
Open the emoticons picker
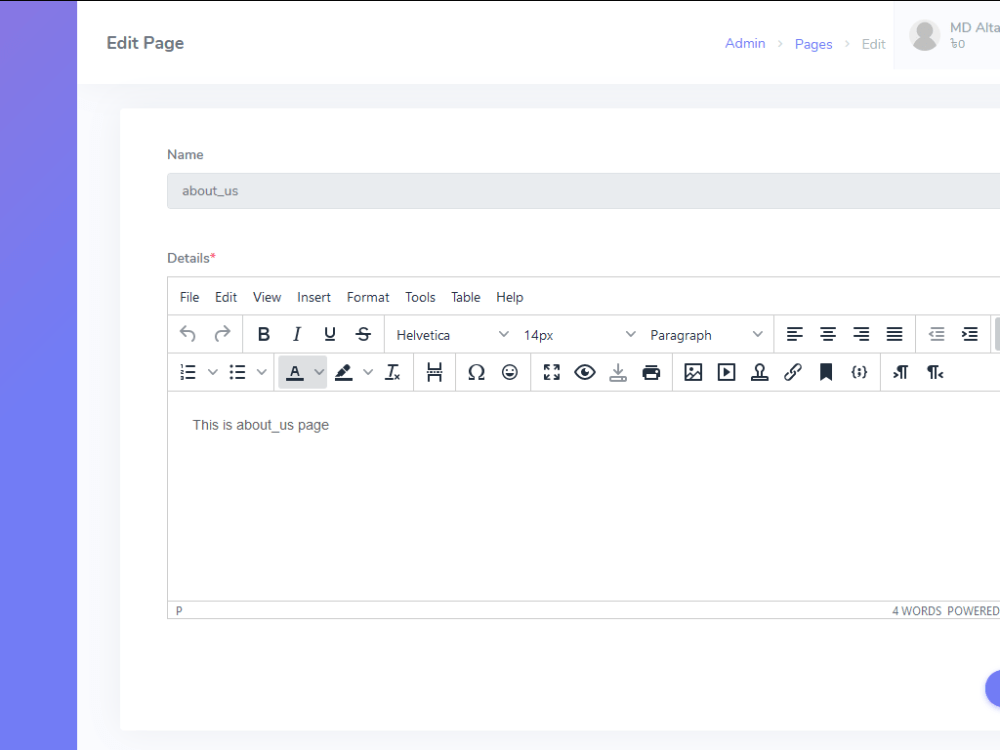click(x=510, y=372)
